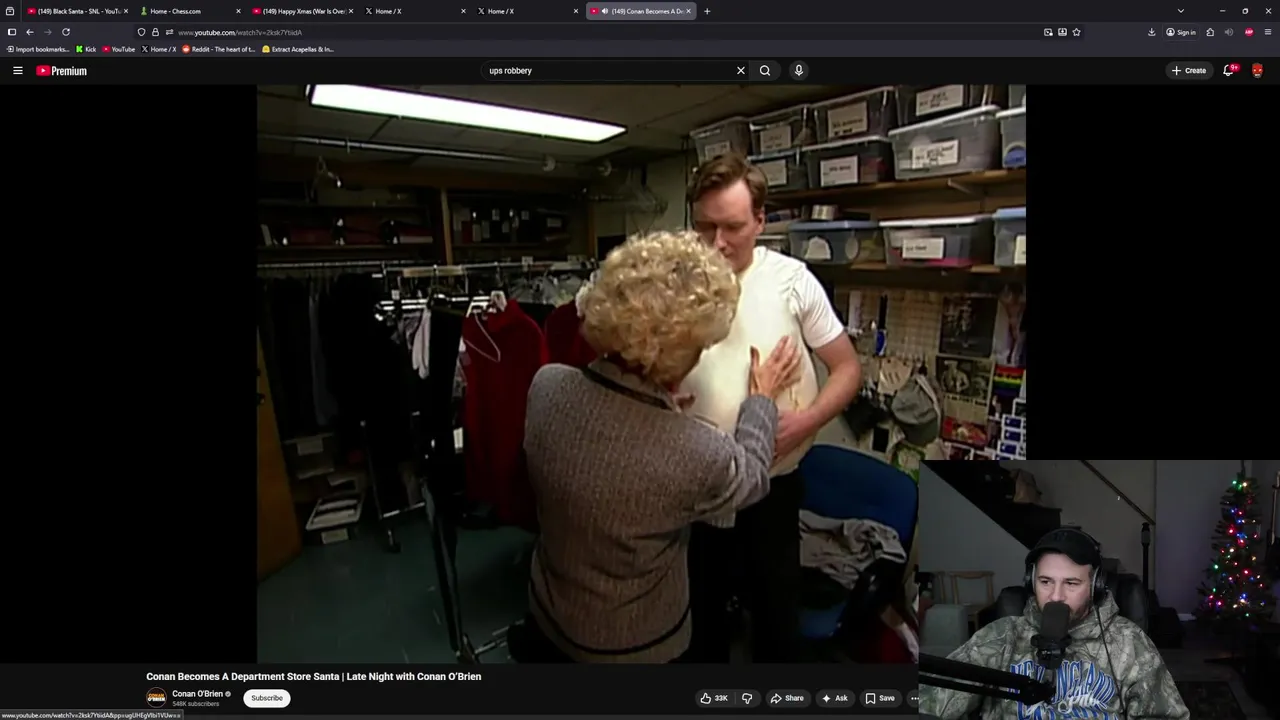Open the list all tabs dropdown
The height and width of the screenshot is (720, 1280).
tap(1181, 11)
